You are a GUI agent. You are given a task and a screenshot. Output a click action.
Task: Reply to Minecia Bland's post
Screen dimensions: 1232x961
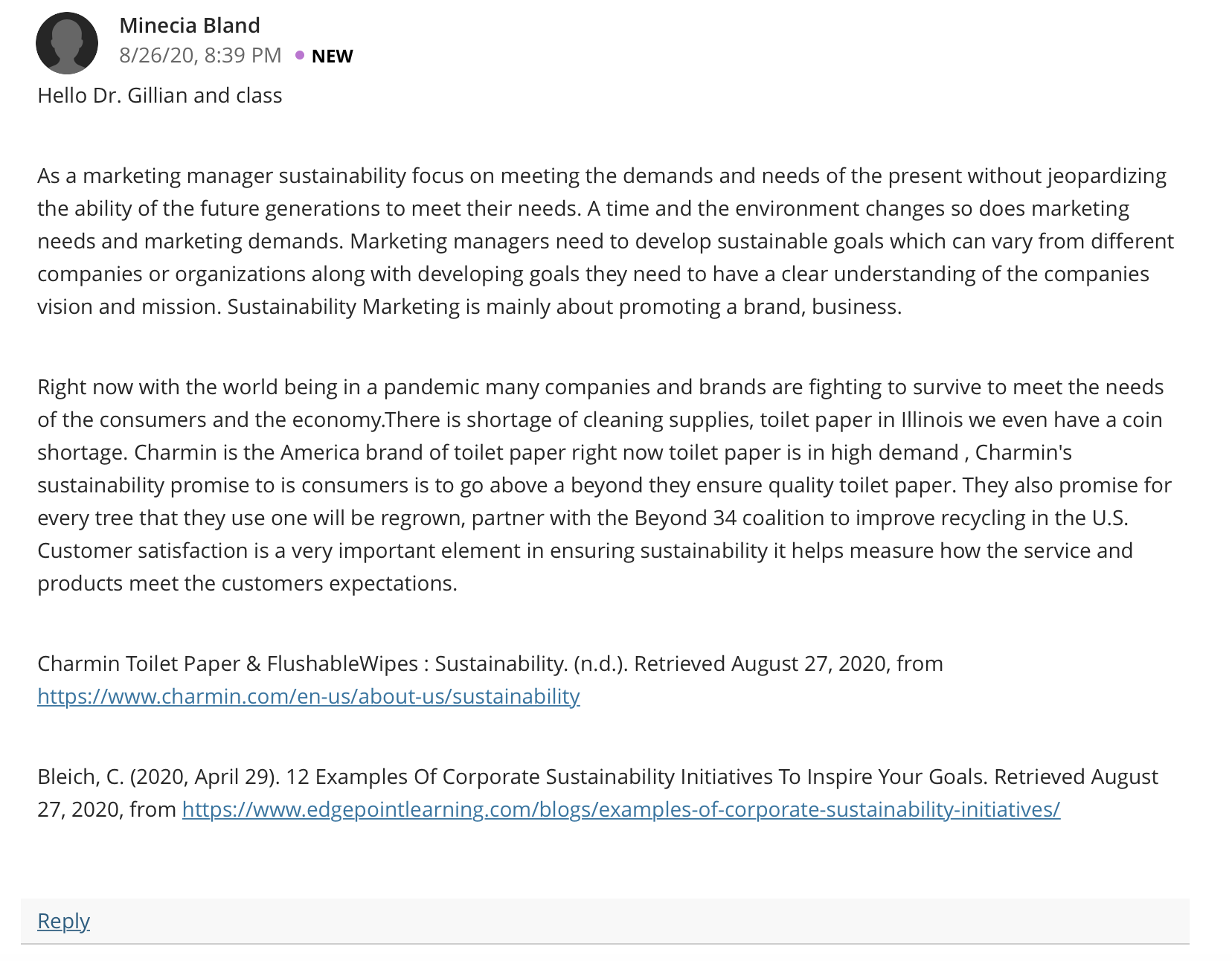tap(63, 921)
